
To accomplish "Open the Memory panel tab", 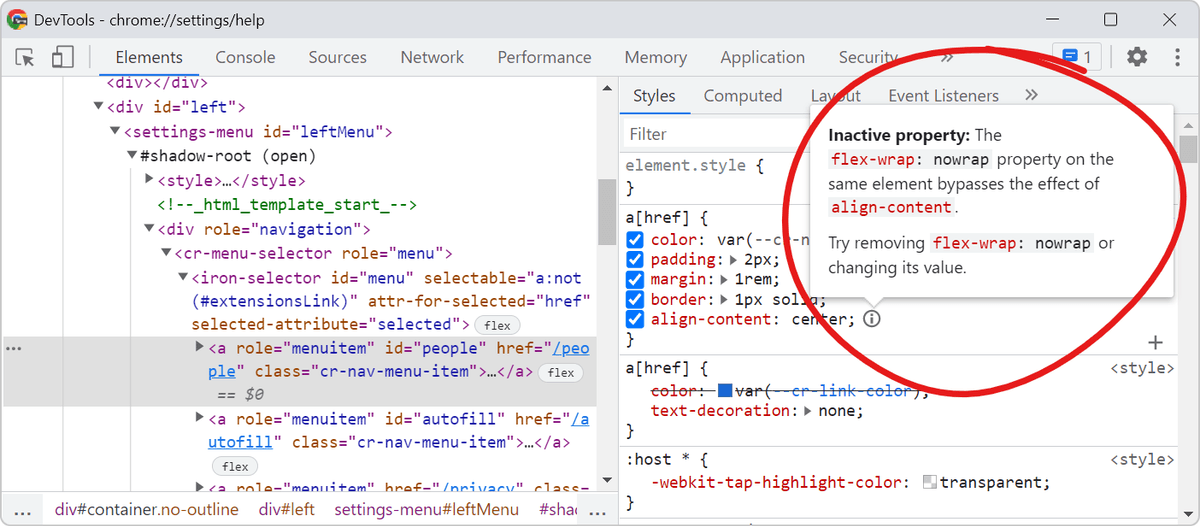I will (x=656, y=57).
